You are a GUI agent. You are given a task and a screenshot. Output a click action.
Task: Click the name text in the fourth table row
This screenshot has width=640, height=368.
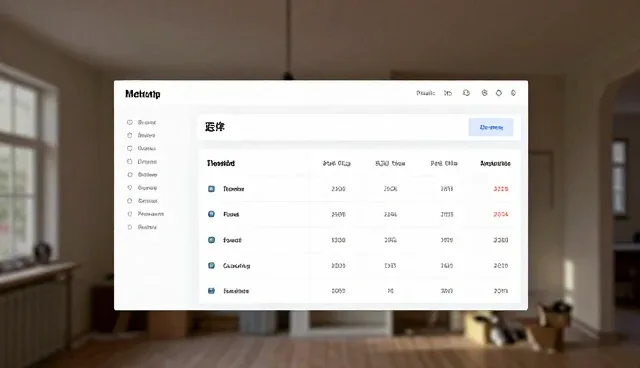coord(236,266)
